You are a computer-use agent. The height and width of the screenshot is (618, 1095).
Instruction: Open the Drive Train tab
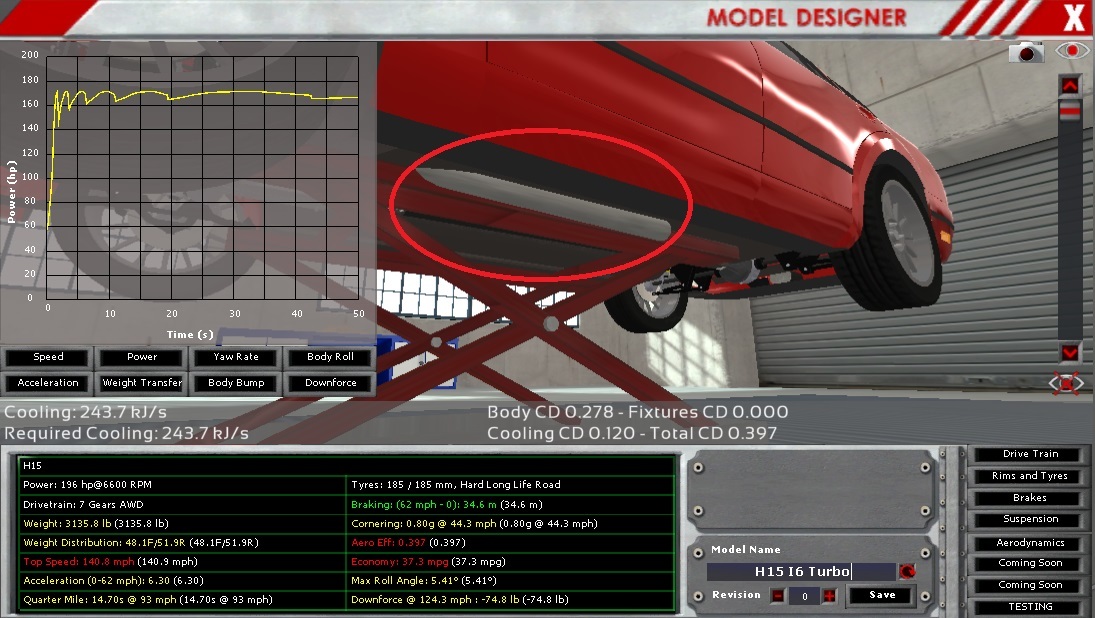pyautogui.click(x=1030, y=454)
